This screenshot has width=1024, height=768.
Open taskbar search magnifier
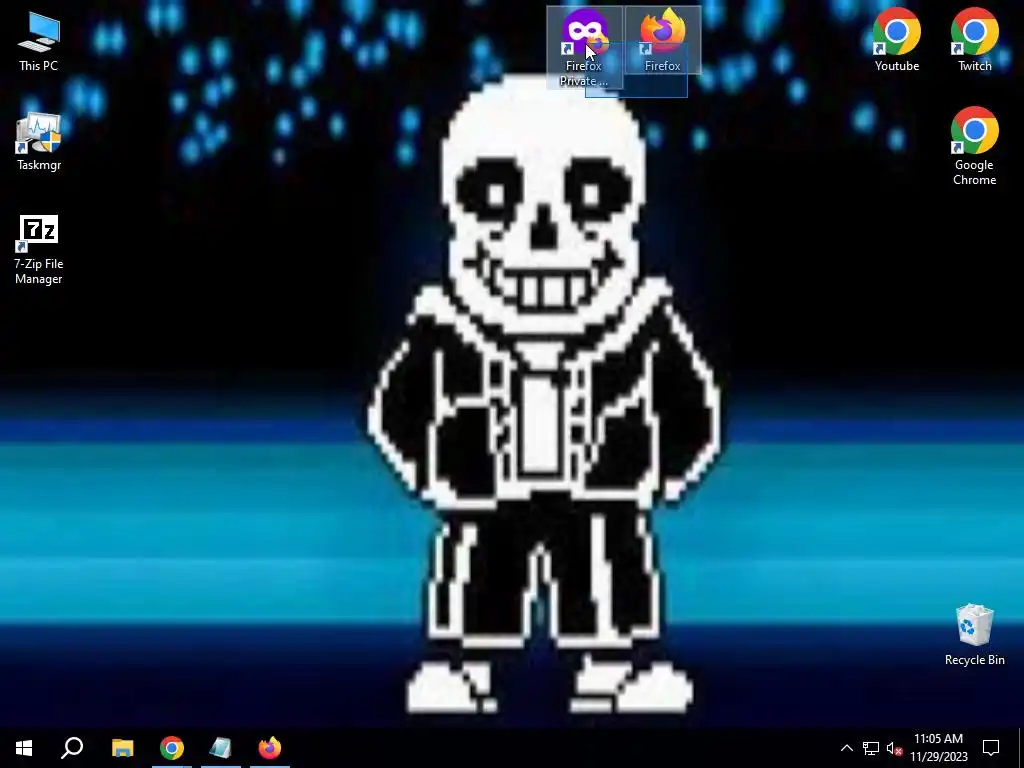72,748
